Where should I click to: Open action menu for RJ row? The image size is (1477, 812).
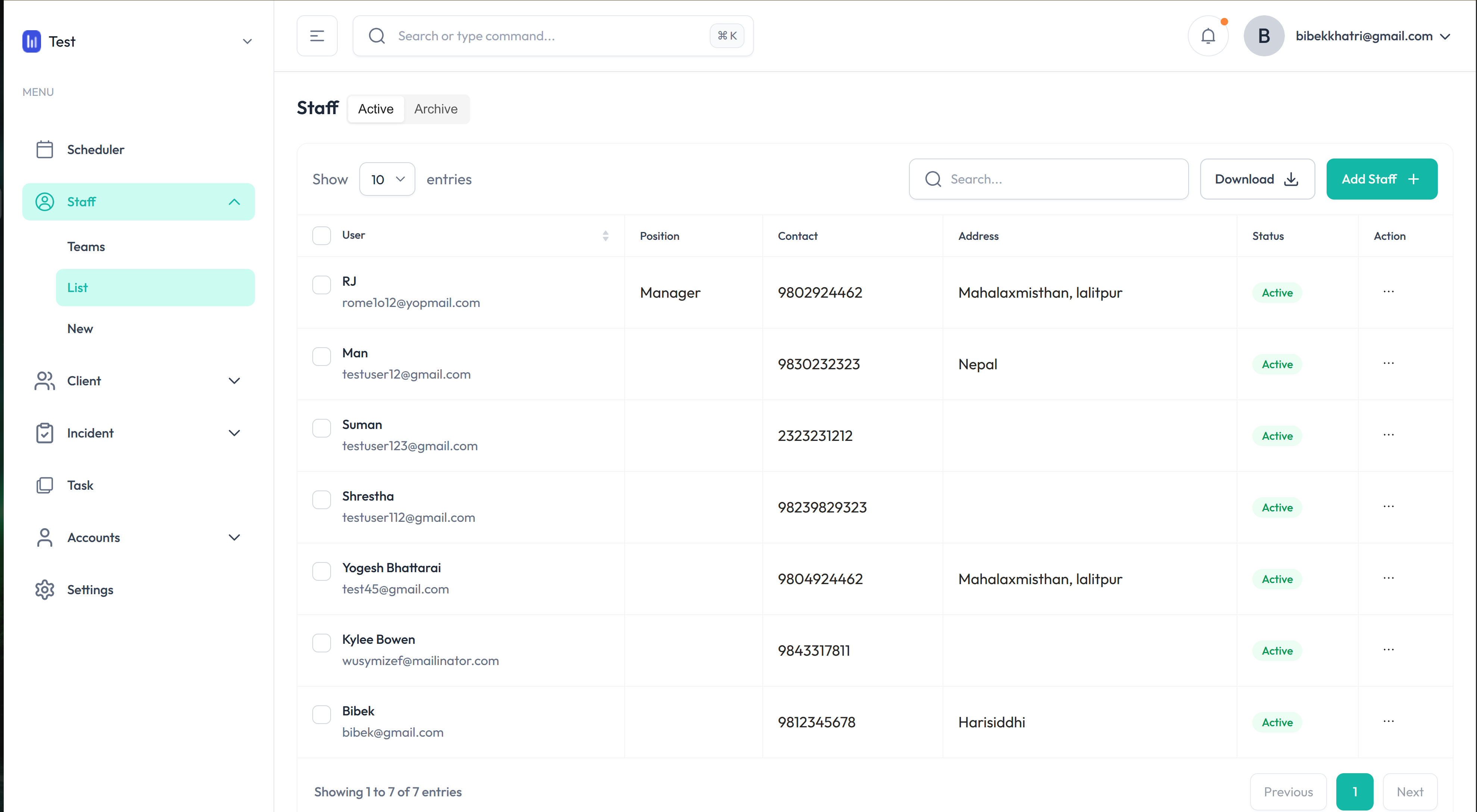[x=1388, y=292]
